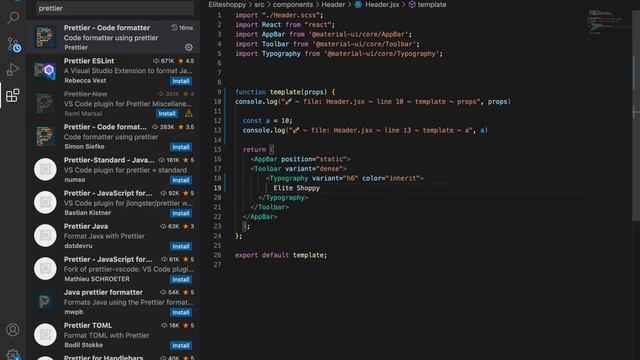The width and height of the screenshot is (640, 360).
Task: Click the Prettier - Code formatter extension logo
Action: click(x=45, y=37)
